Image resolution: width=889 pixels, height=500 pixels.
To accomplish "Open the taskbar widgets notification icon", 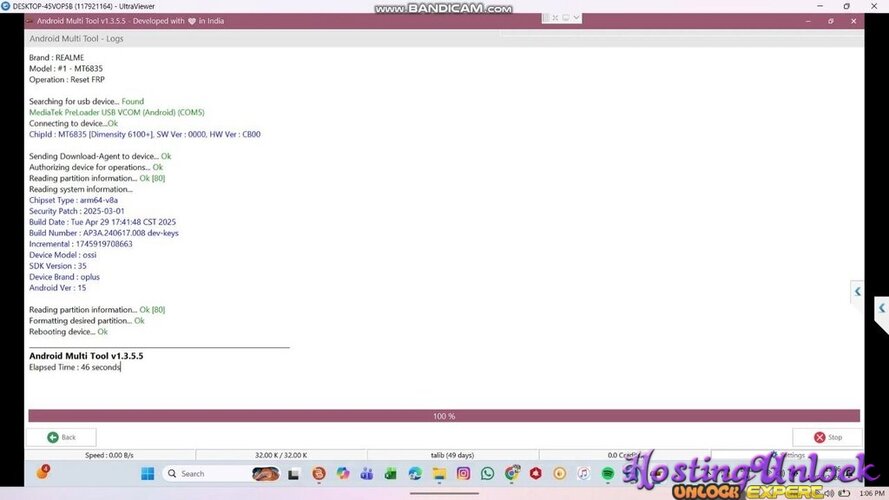I will click(x=43, y=472).
